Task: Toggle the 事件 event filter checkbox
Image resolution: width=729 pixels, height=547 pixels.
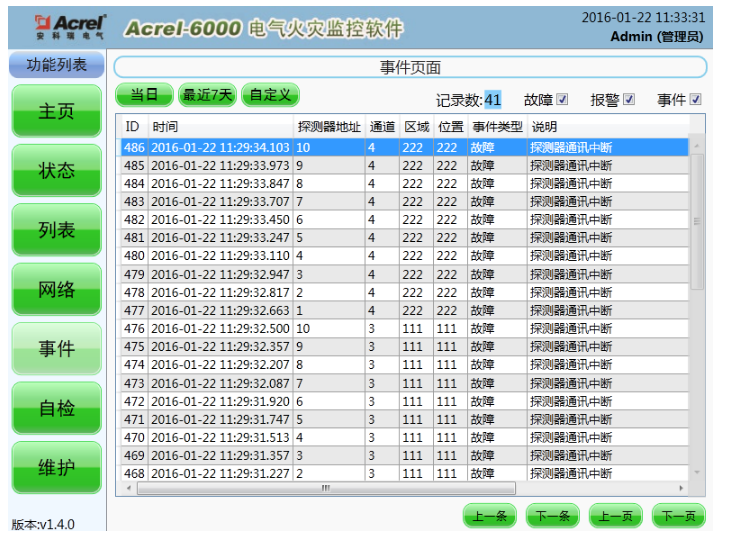Action: pyautogui.click(x=696, y=99)
